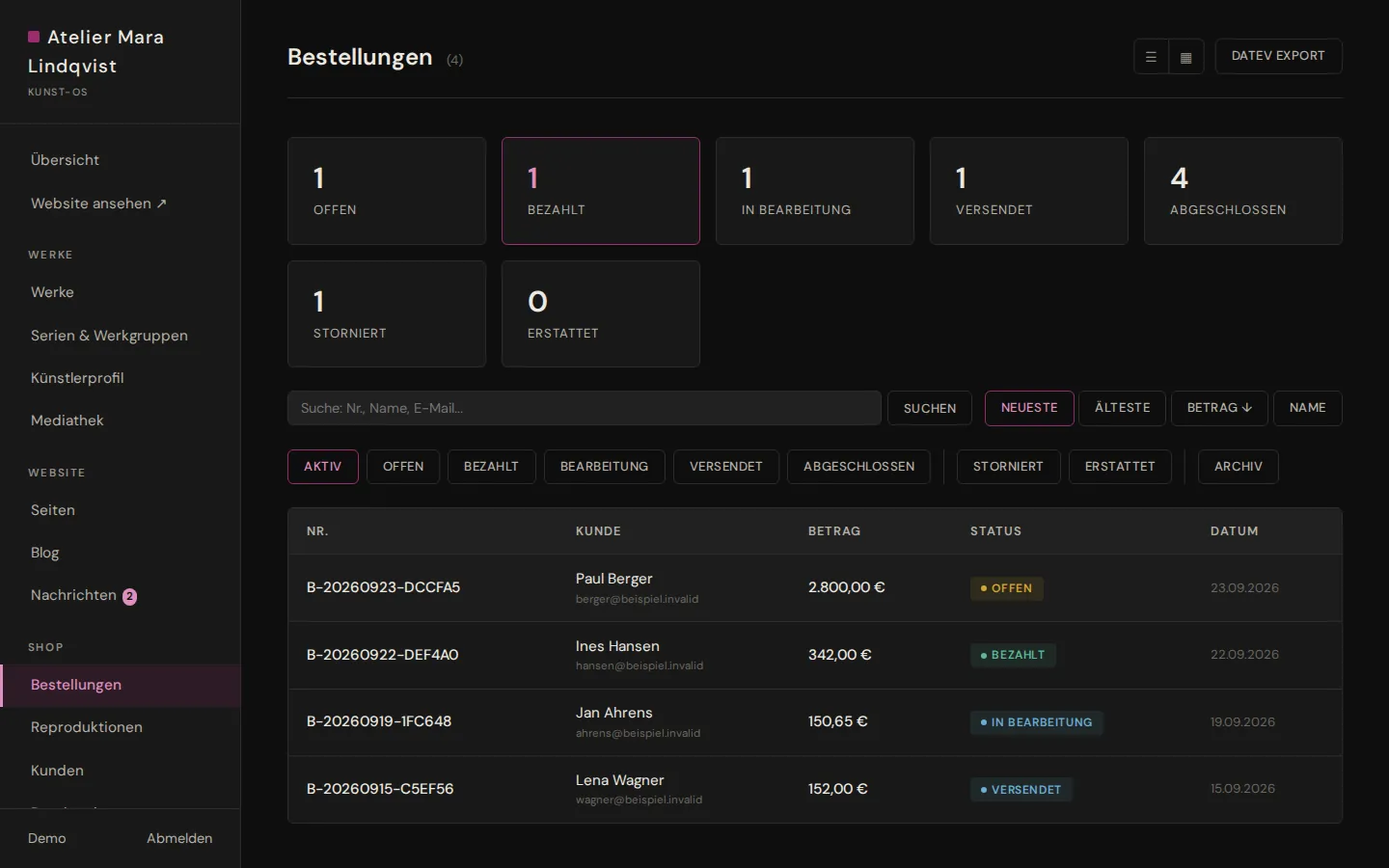Select the Abgeschlossen filter tab
Screen dimensions: 1389x868
point(859,467)
